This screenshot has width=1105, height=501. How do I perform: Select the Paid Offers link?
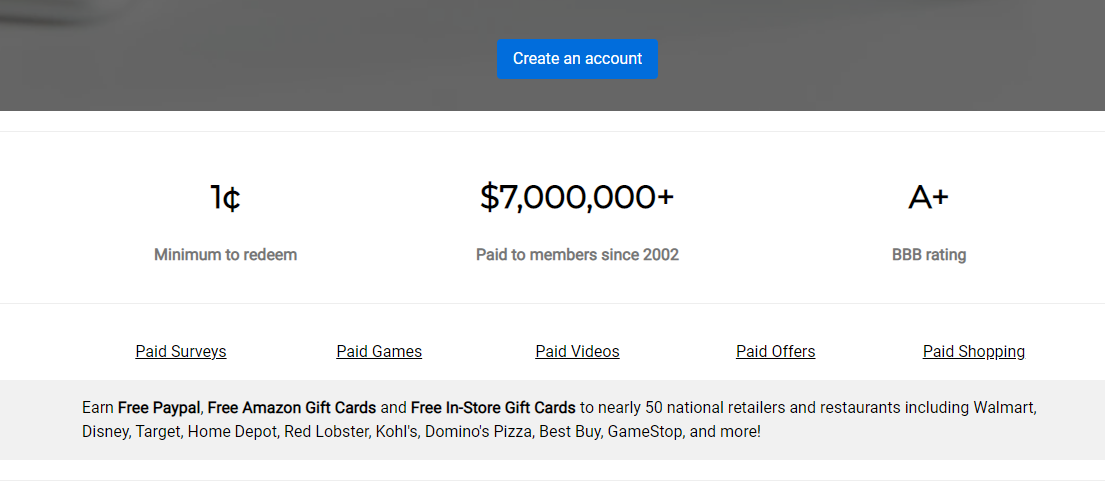pyautogui.click(x=775, y=351)
